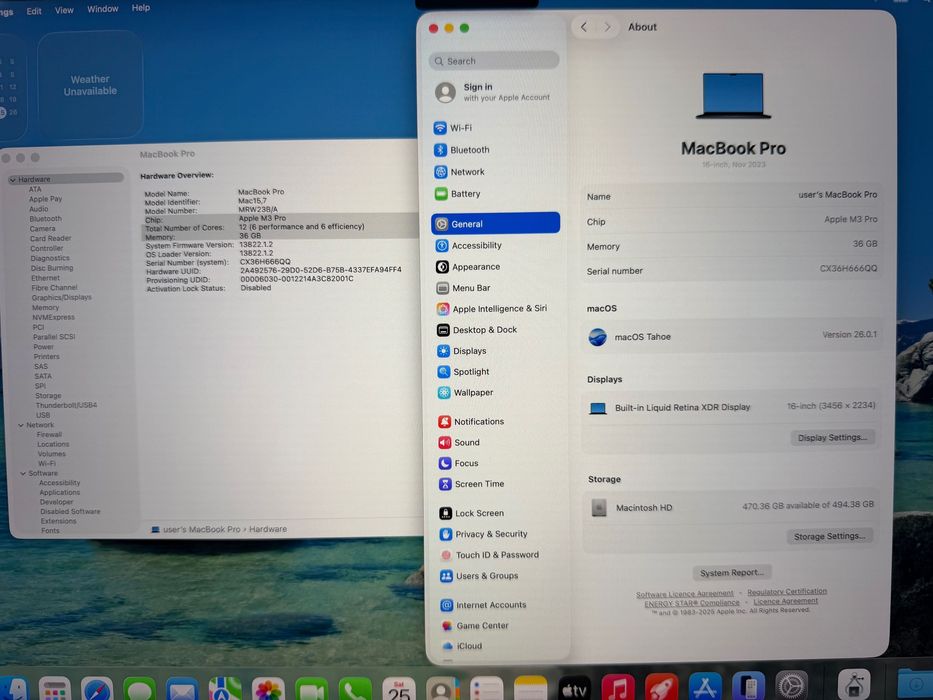The height and width of the screenshot is (700, 933).
Task: Open Music app from the Dock
Action: pyautogui.click(x=618, y=689)
